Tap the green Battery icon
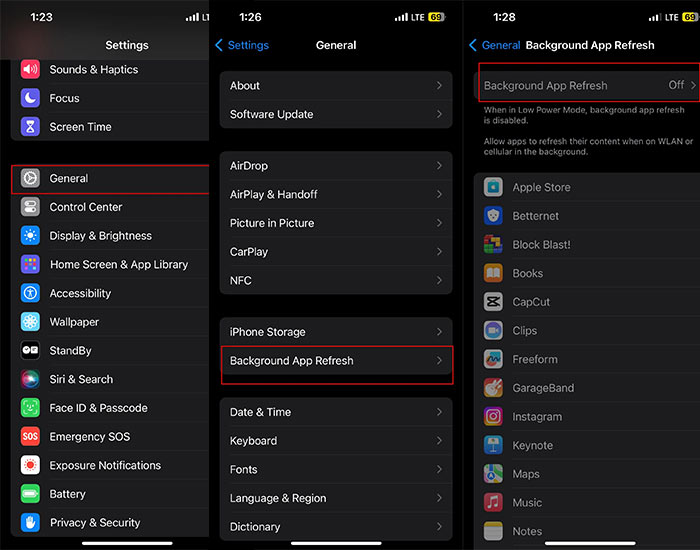The width and height of the screenshot is (700, 550). point(30,494)
